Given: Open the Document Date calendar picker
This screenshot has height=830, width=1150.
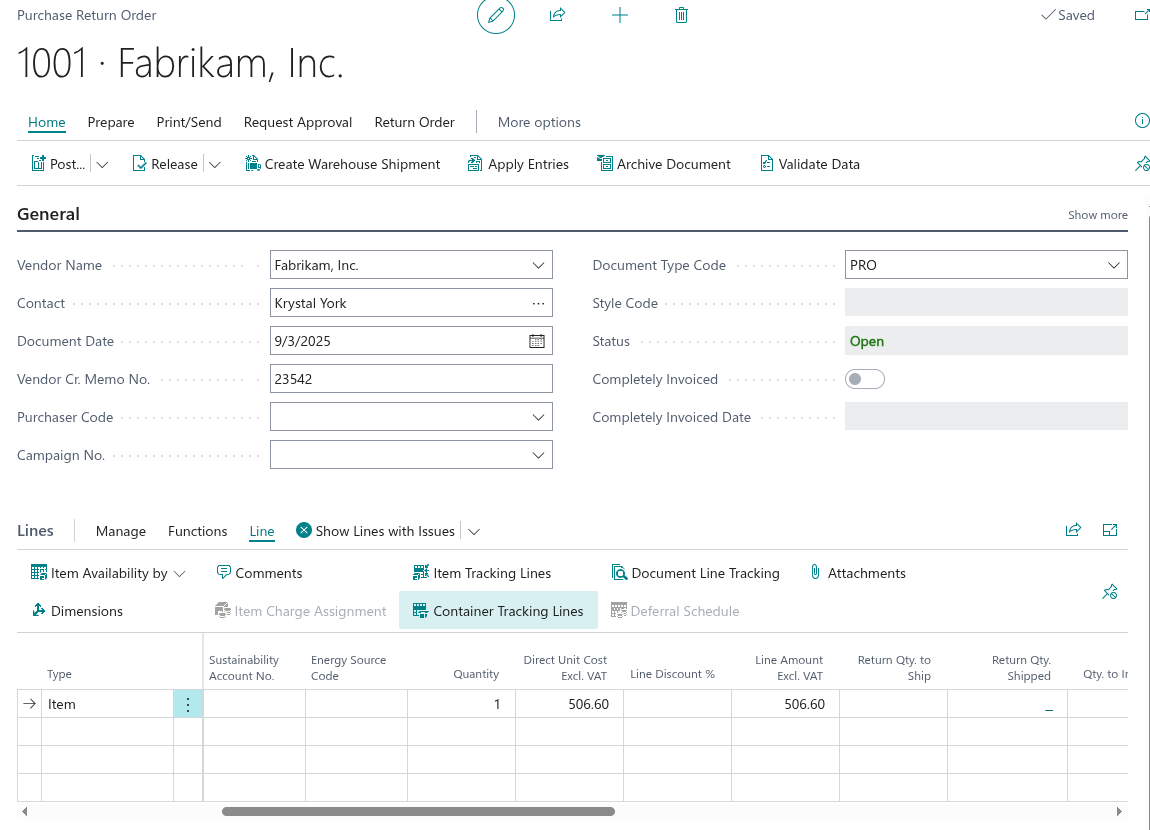Looking at the screenshot, I should 537,341.
